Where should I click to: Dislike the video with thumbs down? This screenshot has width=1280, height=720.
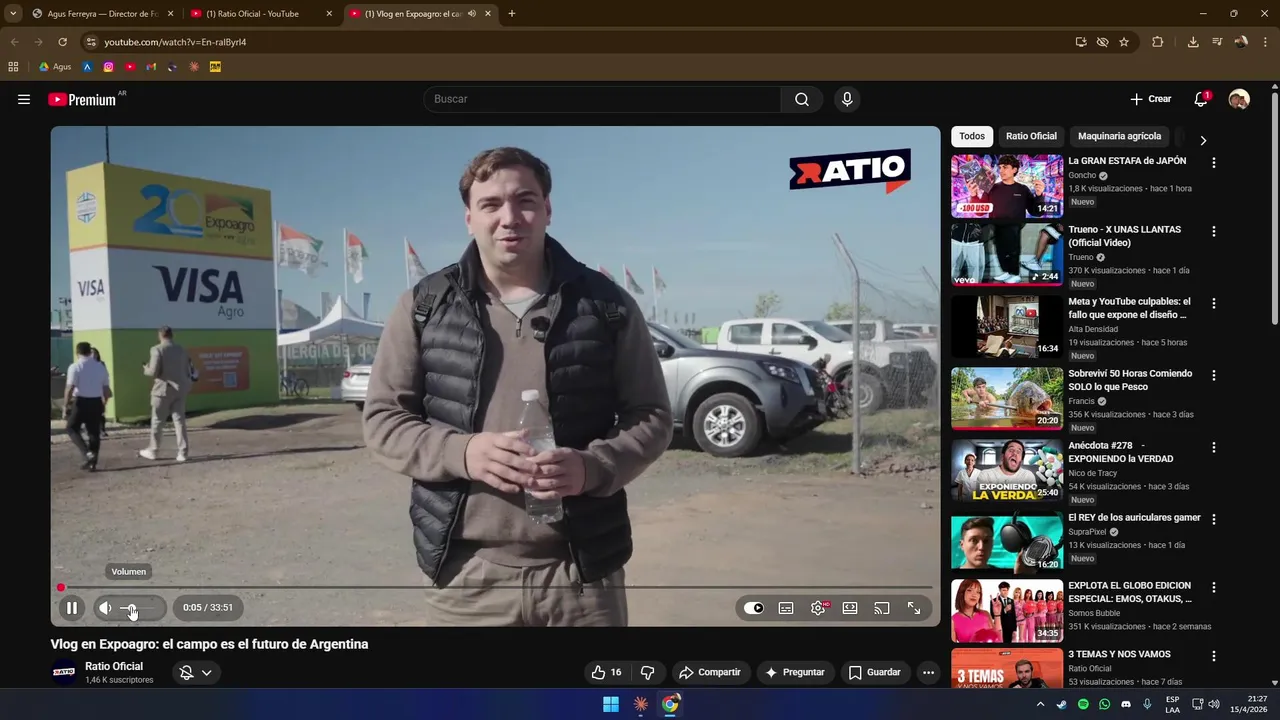648,672
